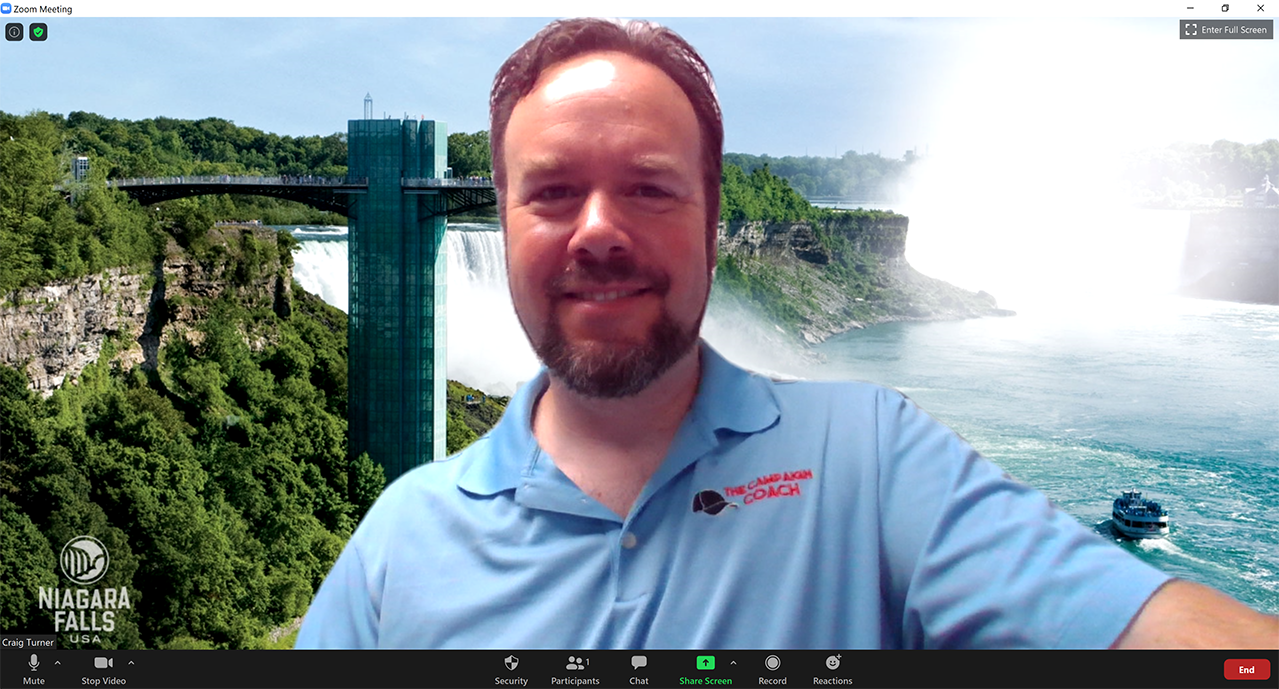Screen dimensions: 1279x689
Task: Stop the video camera
Action: [103, 669]
